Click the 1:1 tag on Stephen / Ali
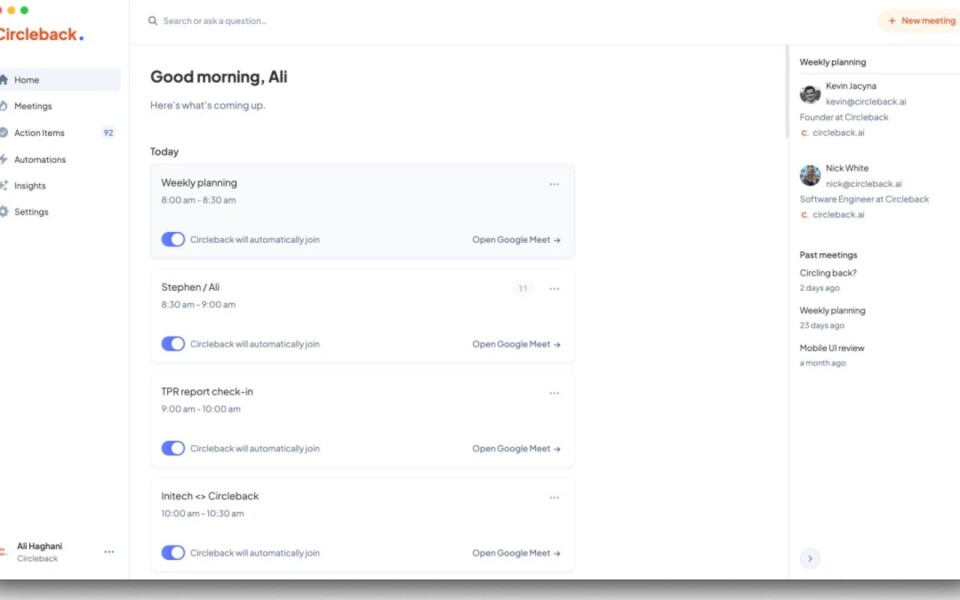Screen dimensions: 960x600 pos(523,288)
